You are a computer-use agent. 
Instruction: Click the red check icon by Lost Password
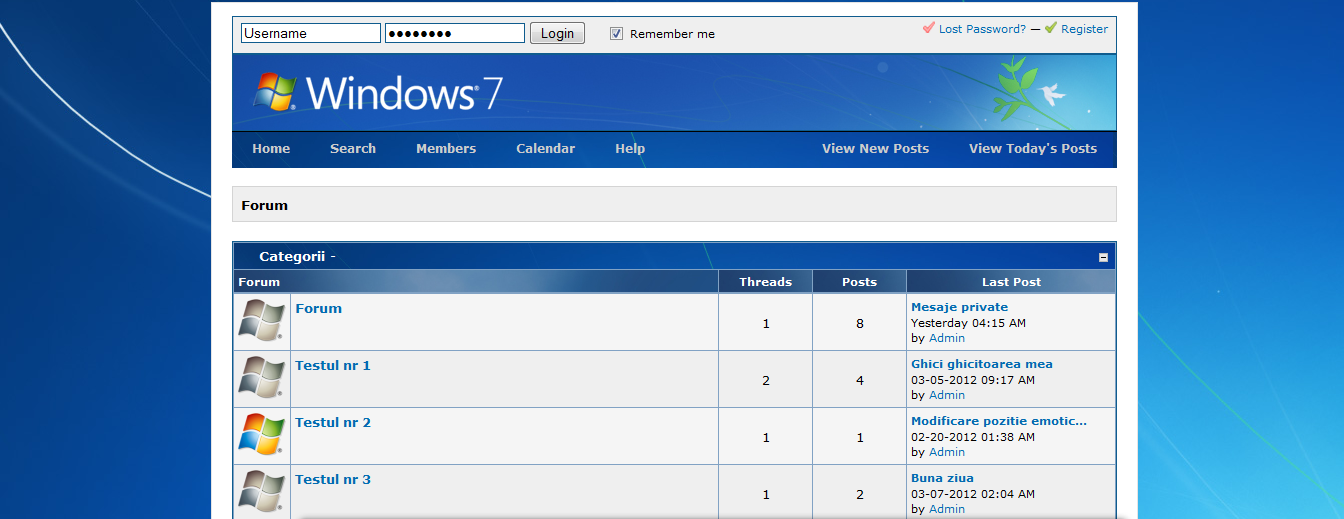[929, 28]
